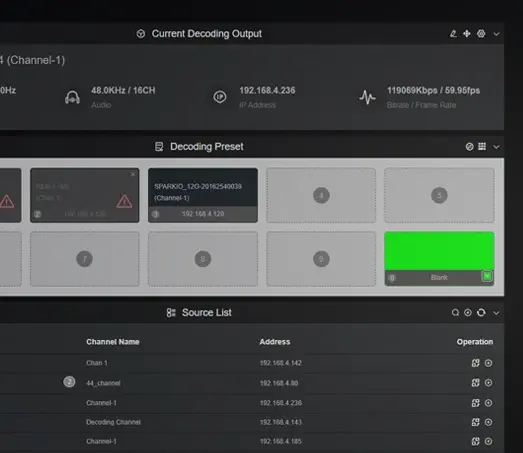The width and height of the screenshot is (523, 453).
Task: Click the Channel Name column header
Action: (113, 342)
